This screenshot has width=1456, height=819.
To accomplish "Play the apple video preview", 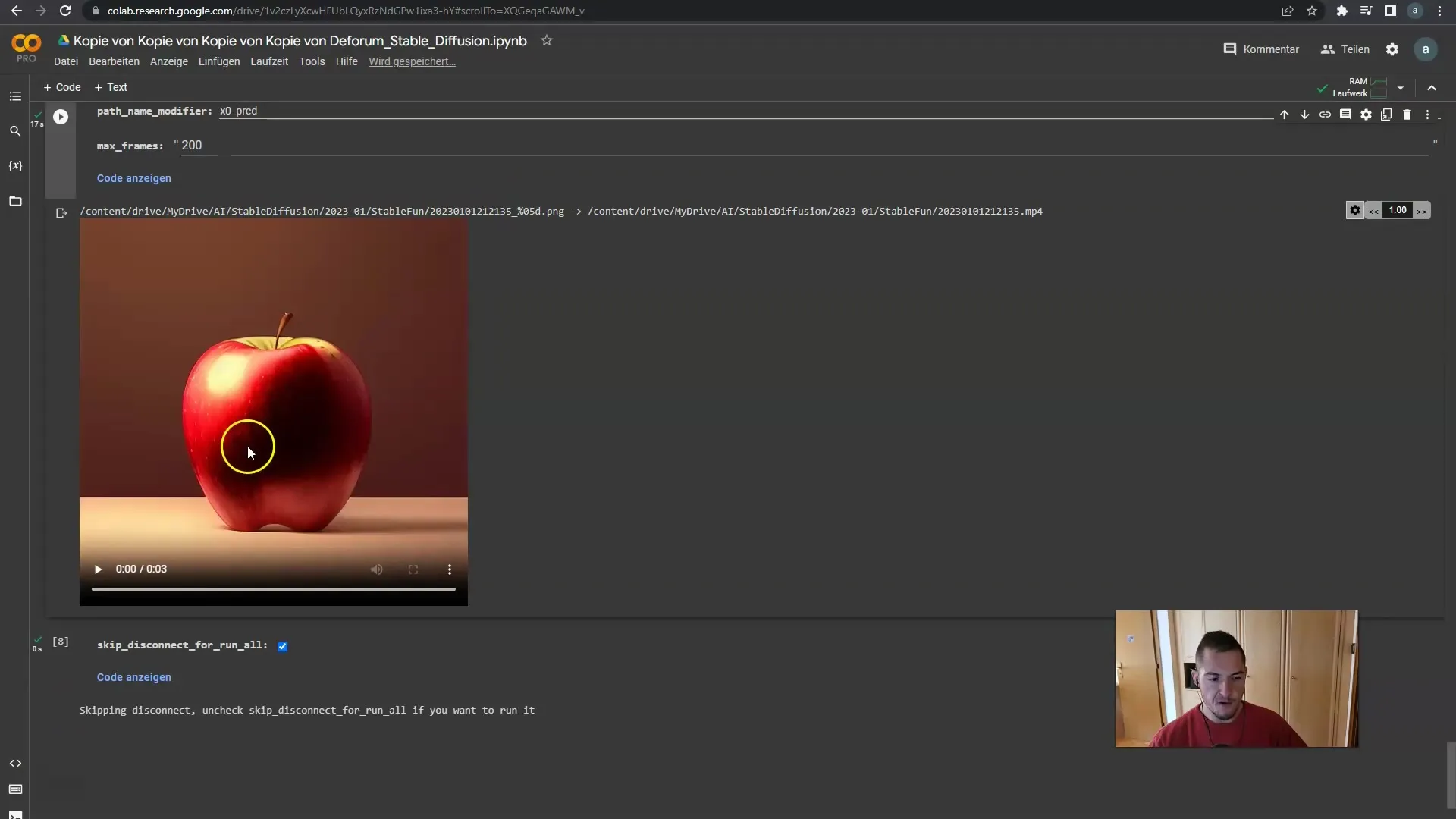I will pos(98,569).
